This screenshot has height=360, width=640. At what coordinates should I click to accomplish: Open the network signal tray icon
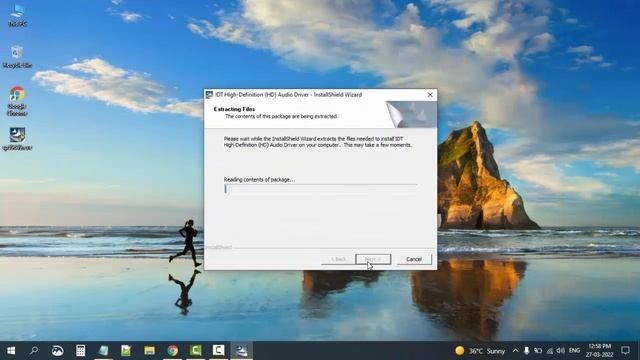[550, 351]
